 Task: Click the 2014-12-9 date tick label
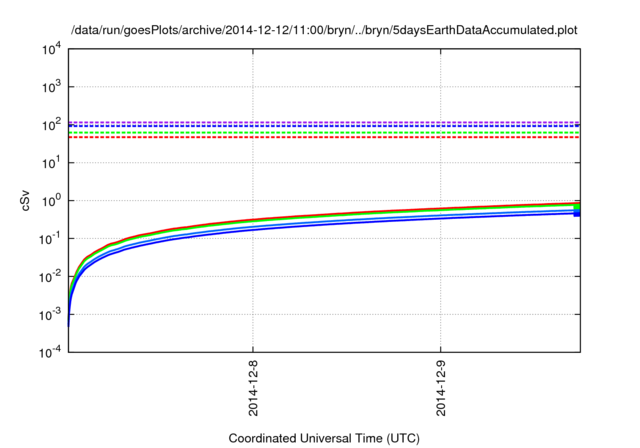coord(441,388)
